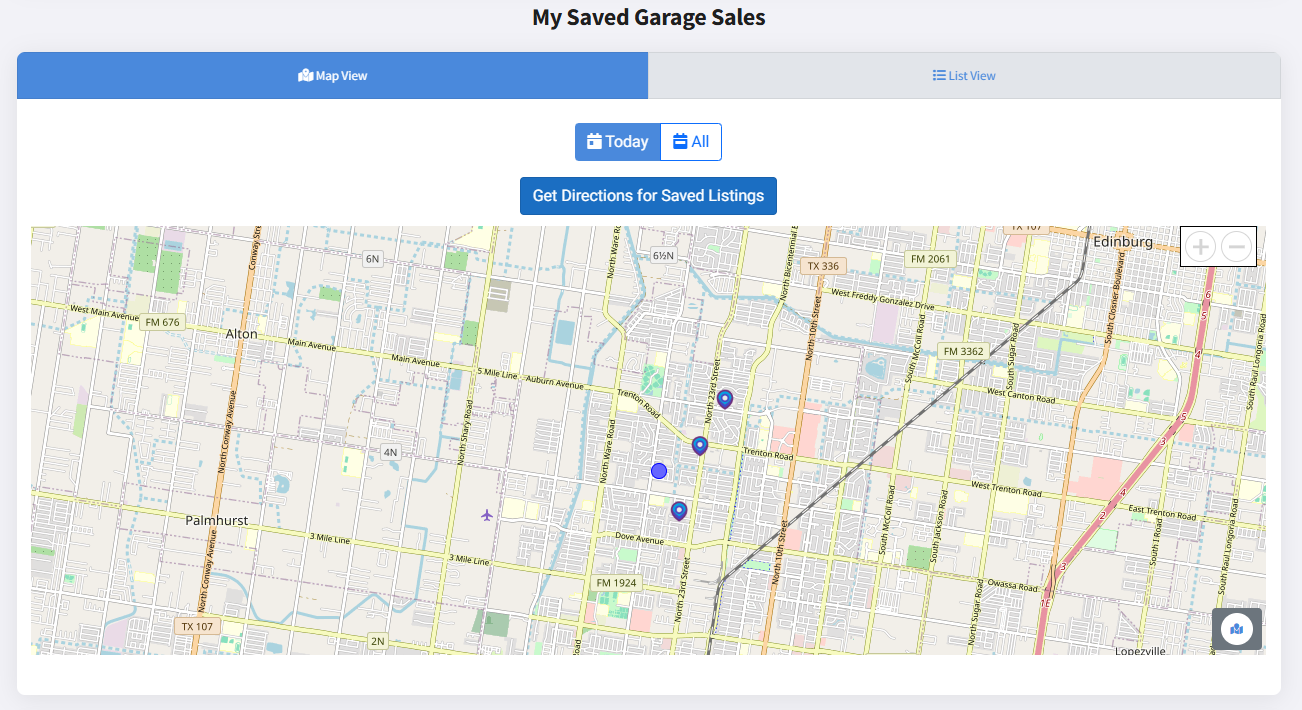Click the list icon on the List View tab
This screenshot has height=710, width=1302.
[937, 74]
